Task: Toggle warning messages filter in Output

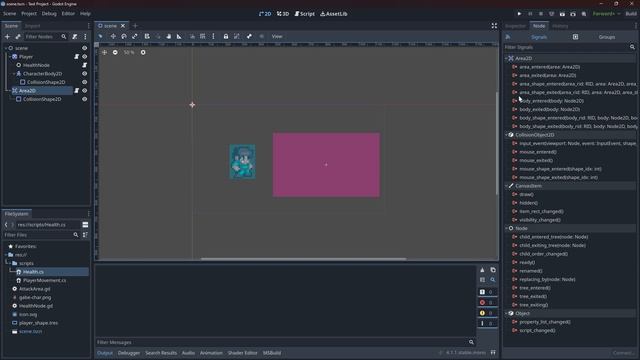Action: (487, 313)
